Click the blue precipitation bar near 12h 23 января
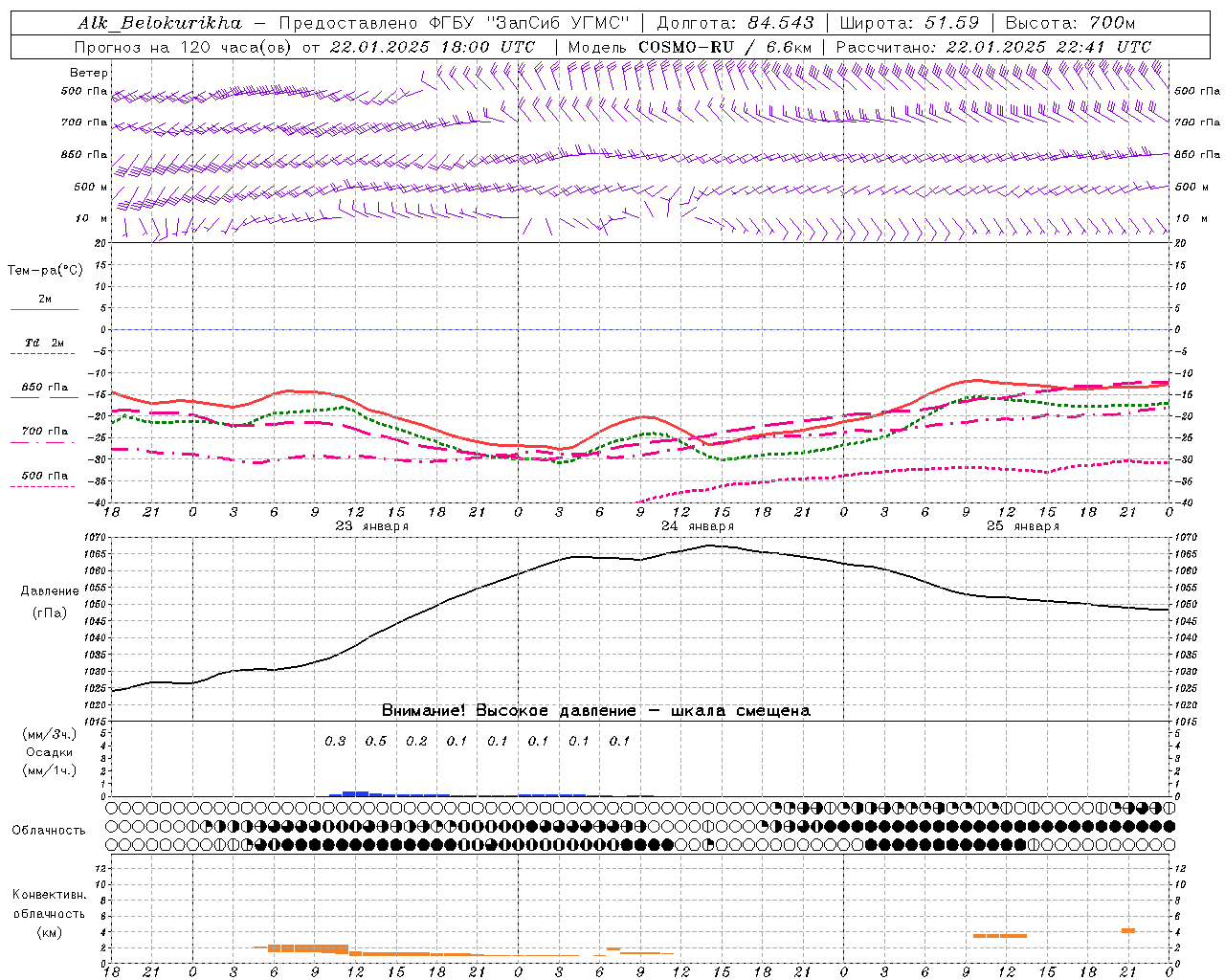Screen dimensions: 1225x980 (x=356, y=793)
